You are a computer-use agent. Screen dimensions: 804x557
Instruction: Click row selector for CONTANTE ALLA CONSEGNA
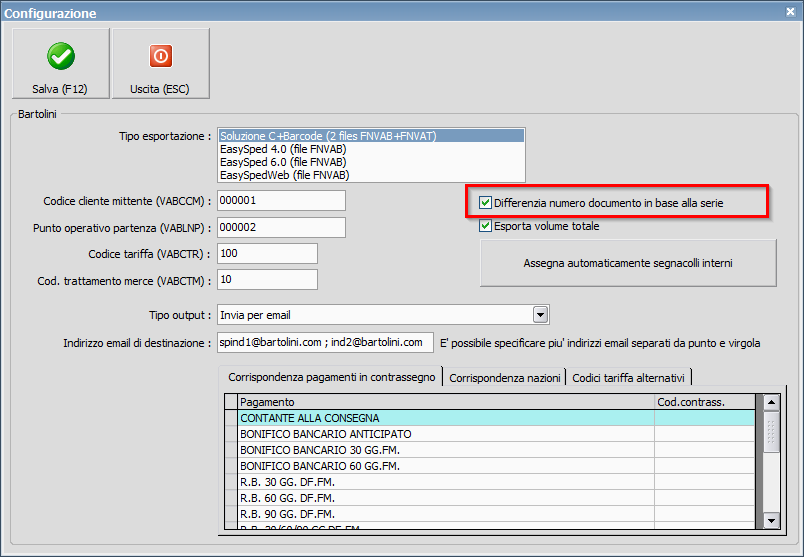231,417
